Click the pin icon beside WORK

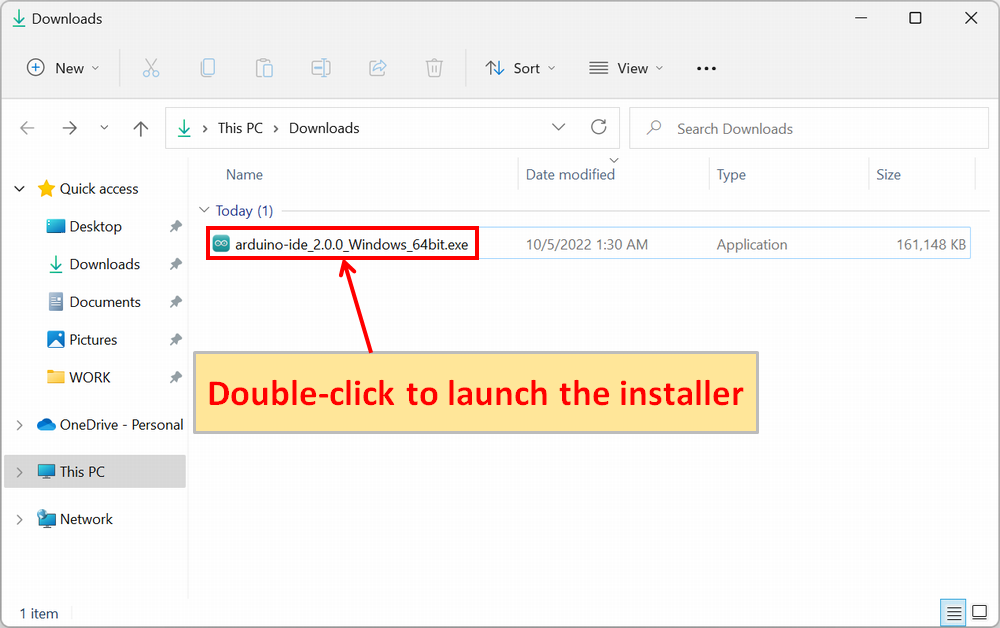point(175,377)
